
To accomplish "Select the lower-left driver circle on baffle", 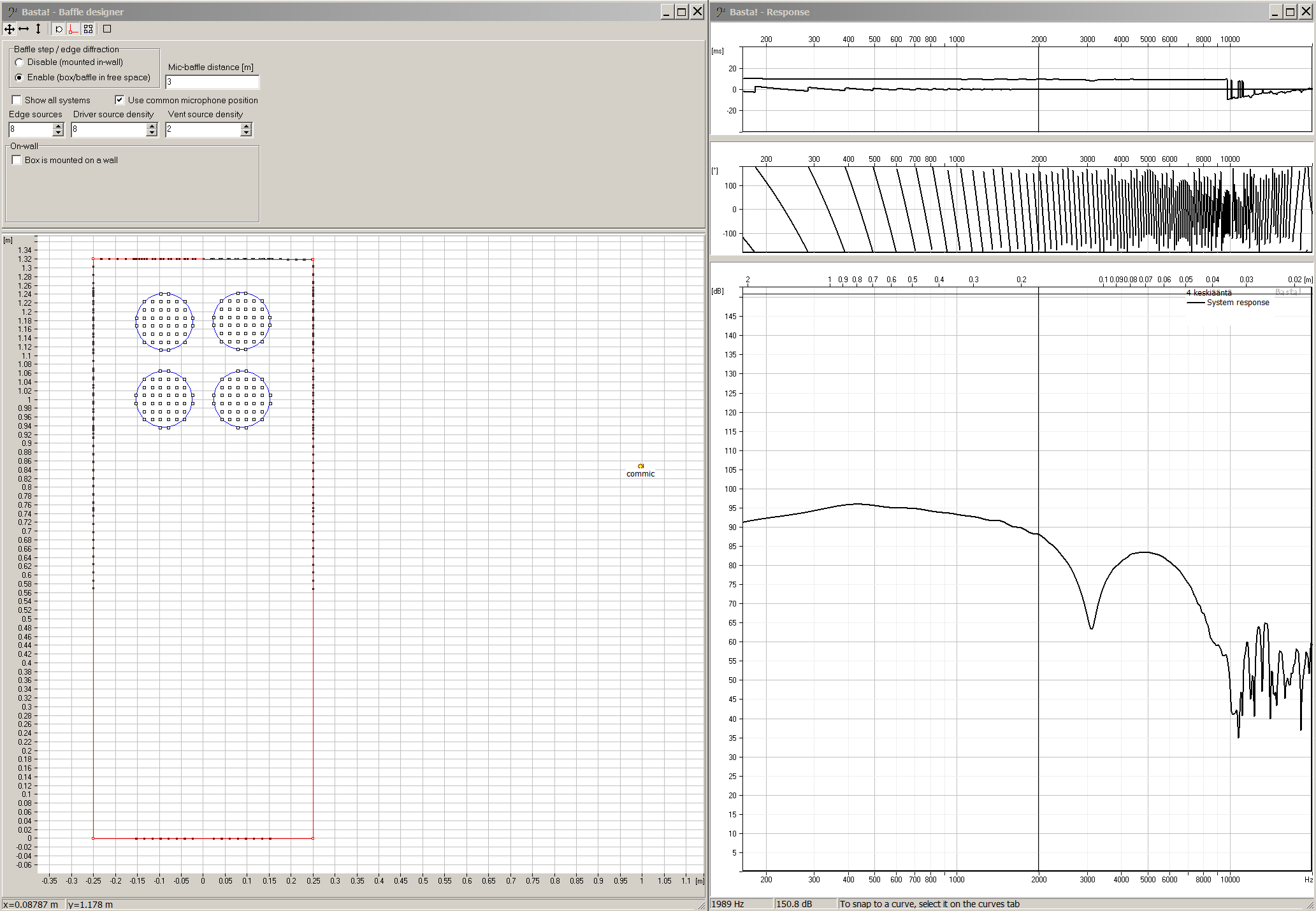I will coord(164,399).
